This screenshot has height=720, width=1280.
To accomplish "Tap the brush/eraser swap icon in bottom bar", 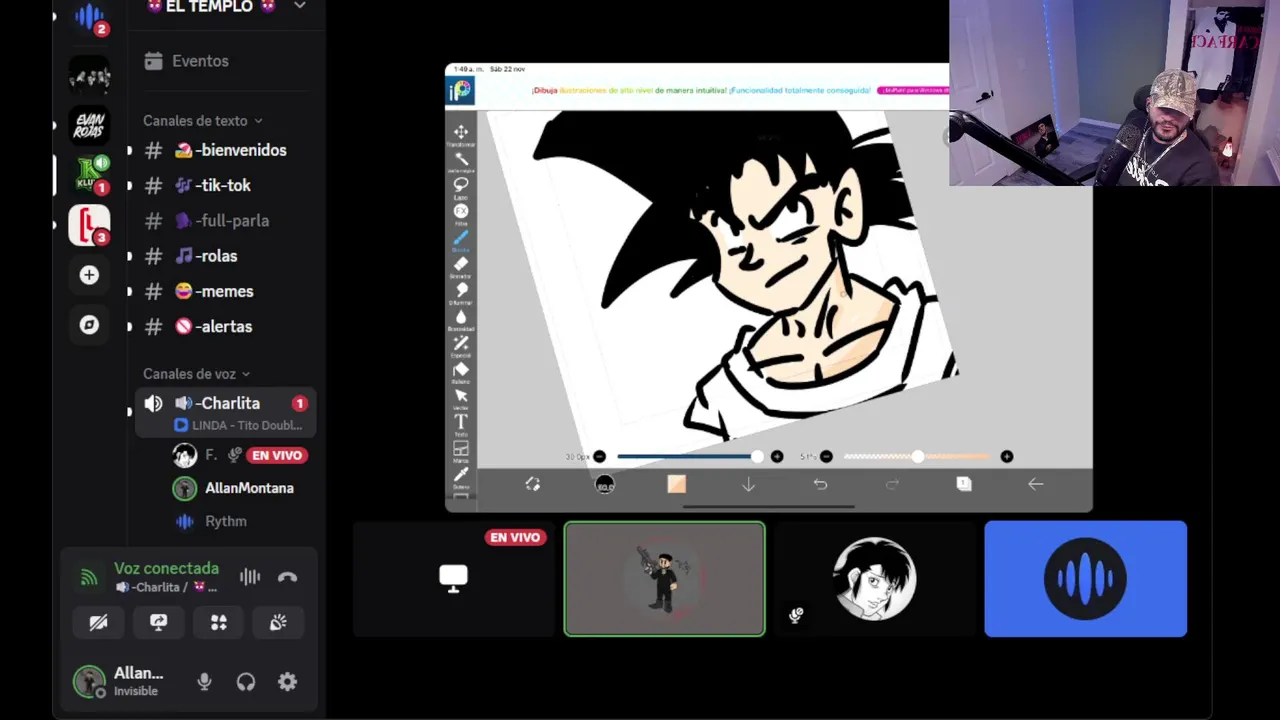I will (x=533, y=484).
